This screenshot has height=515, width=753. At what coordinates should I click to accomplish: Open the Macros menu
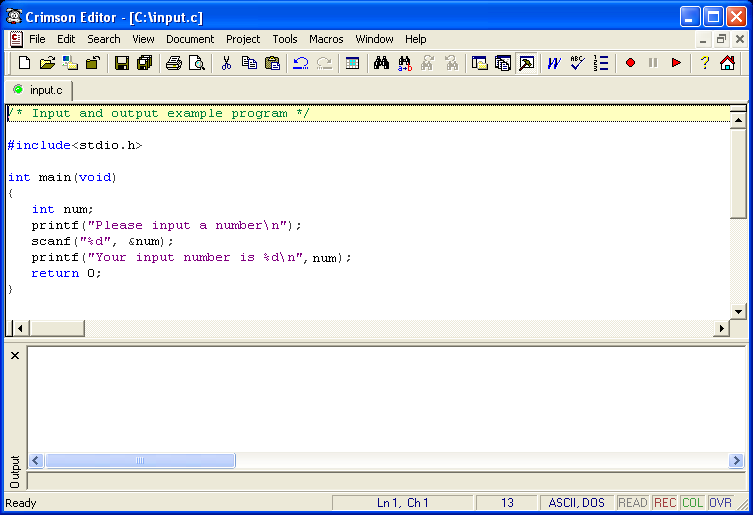pyautogui.click(x=326, y=39)
